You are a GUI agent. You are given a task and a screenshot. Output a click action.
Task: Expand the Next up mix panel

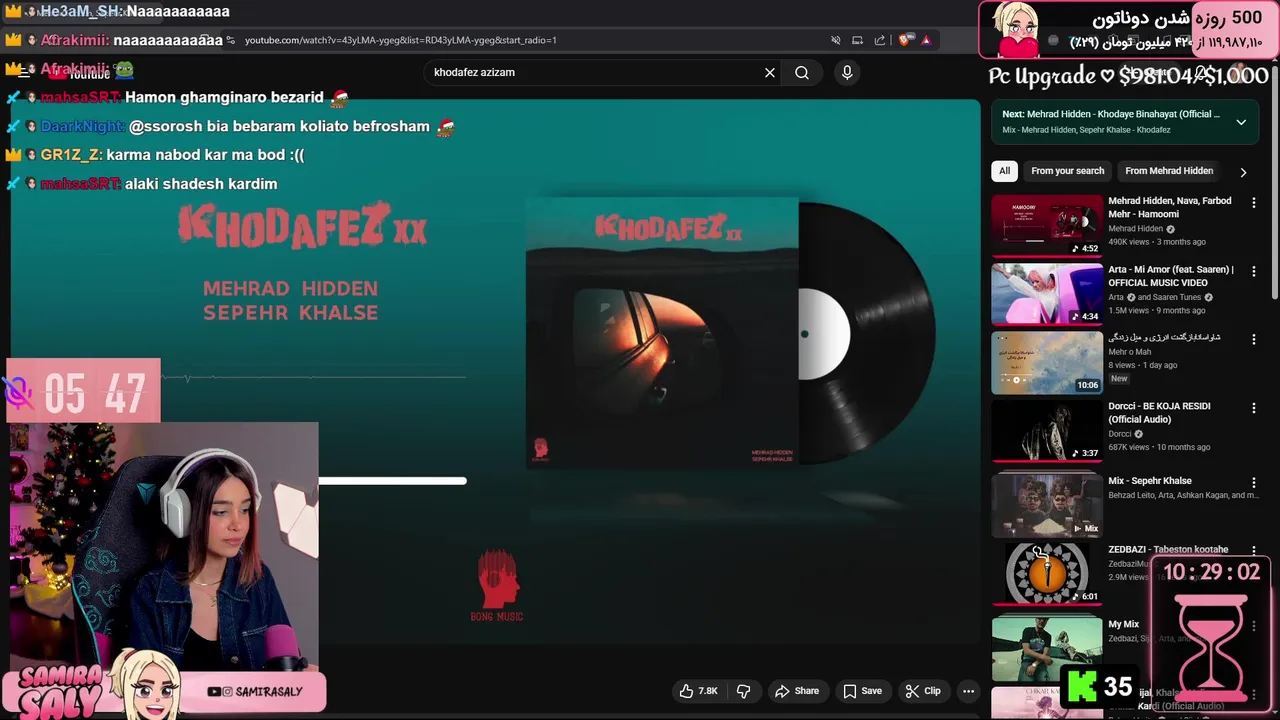[x=1241, y=122]
